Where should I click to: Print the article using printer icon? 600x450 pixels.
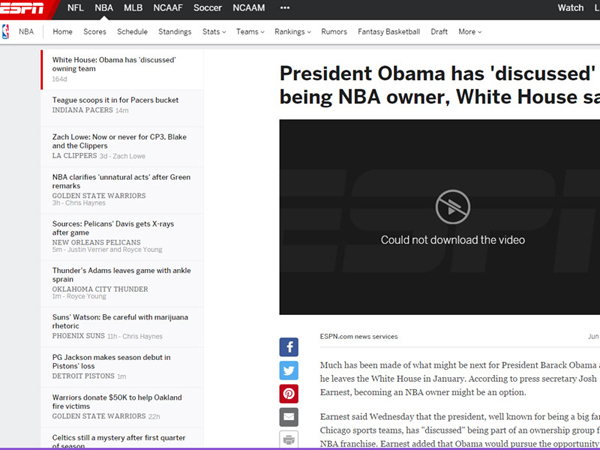(x=288, y=439)
